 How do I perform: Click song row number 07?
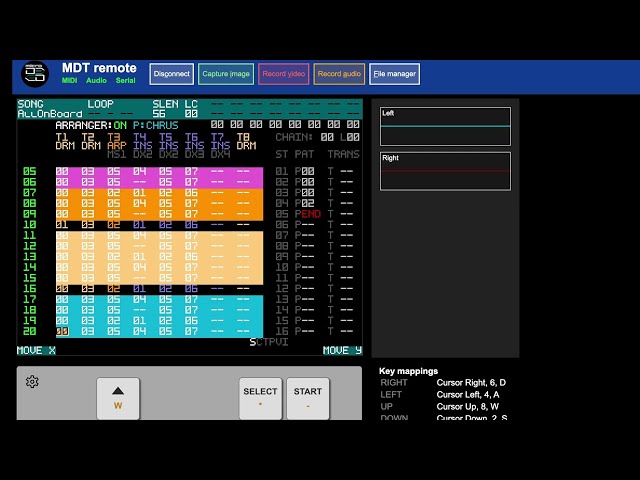(x=29, y=192)
